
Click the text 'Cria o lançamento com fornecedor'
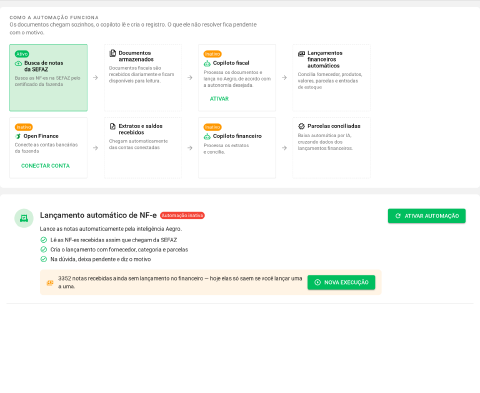[119, 249]
